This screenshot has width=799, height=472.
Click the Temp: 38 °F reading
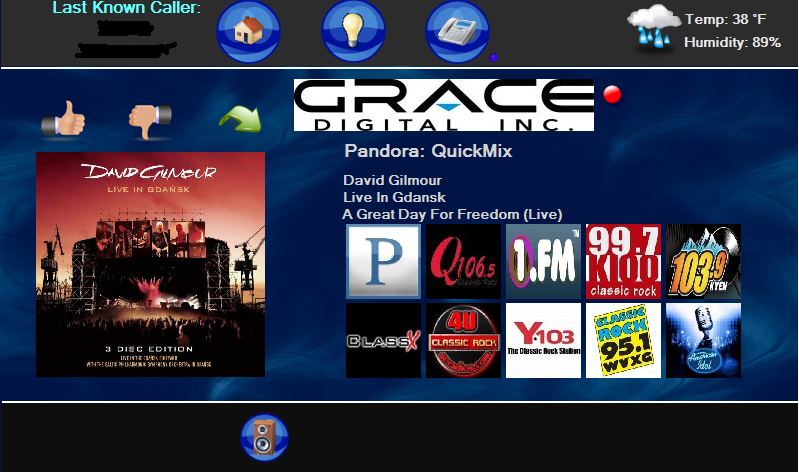[726, 19]
